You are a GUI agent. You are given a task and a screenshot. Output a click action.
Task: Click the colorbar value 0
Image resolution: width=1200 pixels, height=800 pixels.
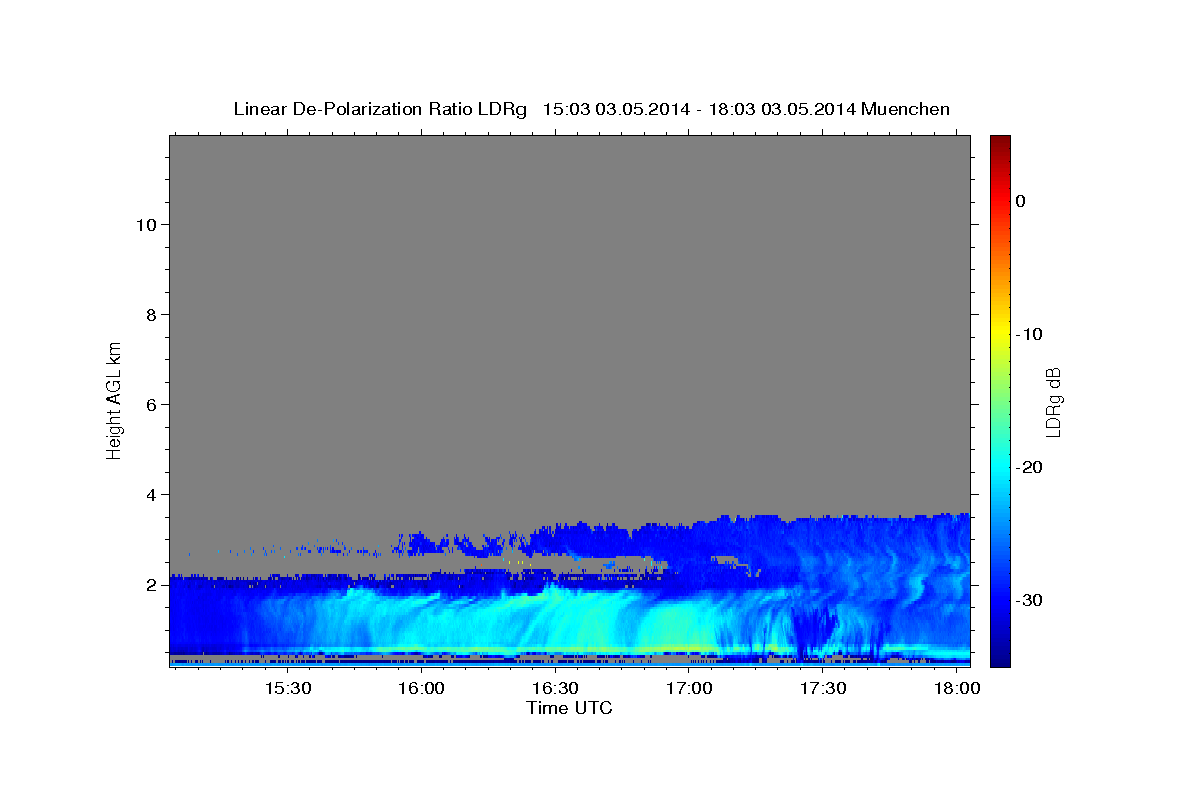(1020, 201)
